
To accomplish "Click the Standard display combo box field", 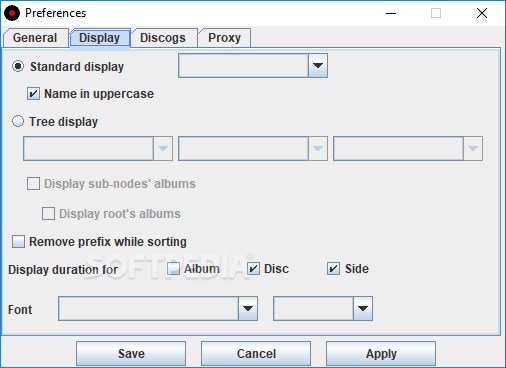I will click(x=243, y=65).
